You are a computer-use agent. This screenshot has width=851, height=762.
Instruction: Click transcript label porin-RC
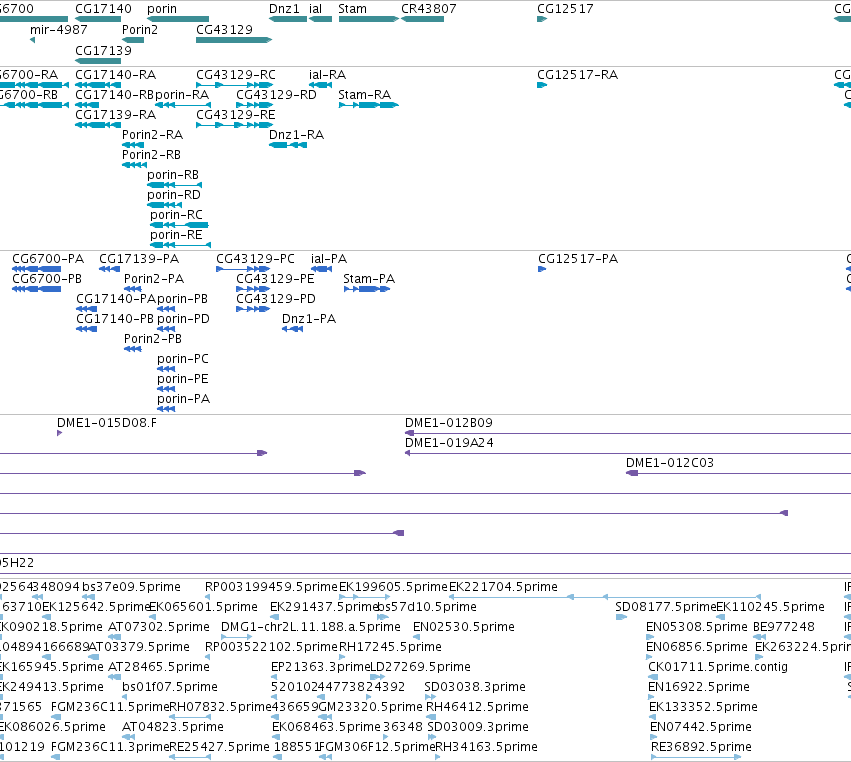point(176,215)
